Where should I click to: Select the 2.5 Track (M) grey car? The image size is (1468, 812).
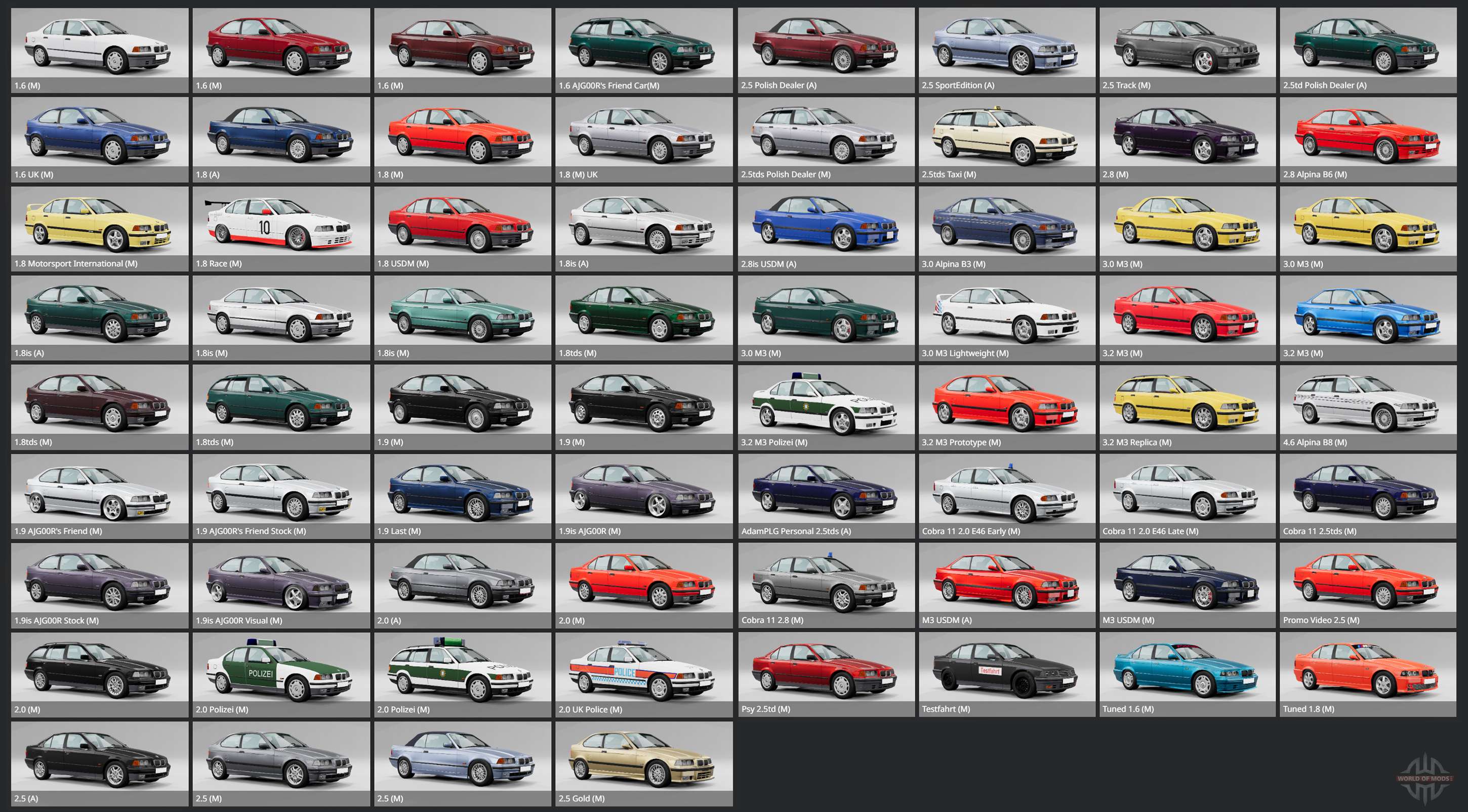coord(1188,50)
